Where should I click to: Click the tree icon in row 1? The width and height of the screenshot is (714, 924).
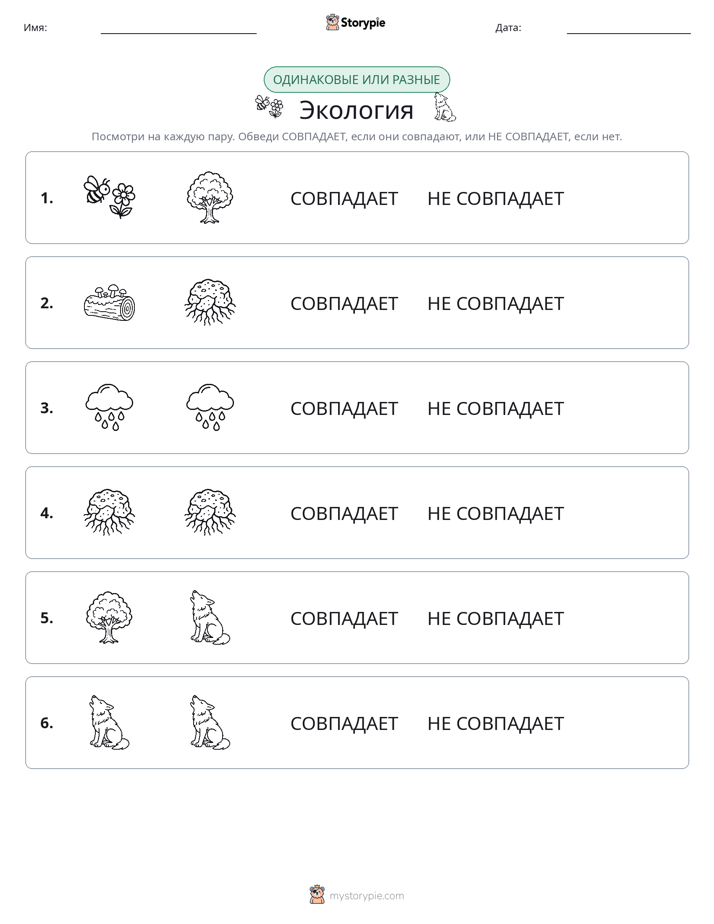[x=210, y=197]
